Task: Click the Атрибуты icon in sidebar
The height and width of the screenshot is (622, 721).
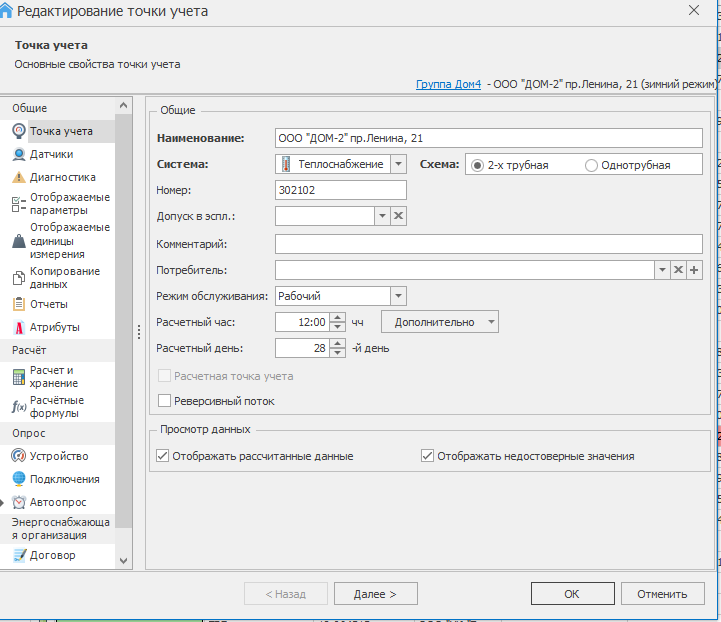Action: click(19, 327)
